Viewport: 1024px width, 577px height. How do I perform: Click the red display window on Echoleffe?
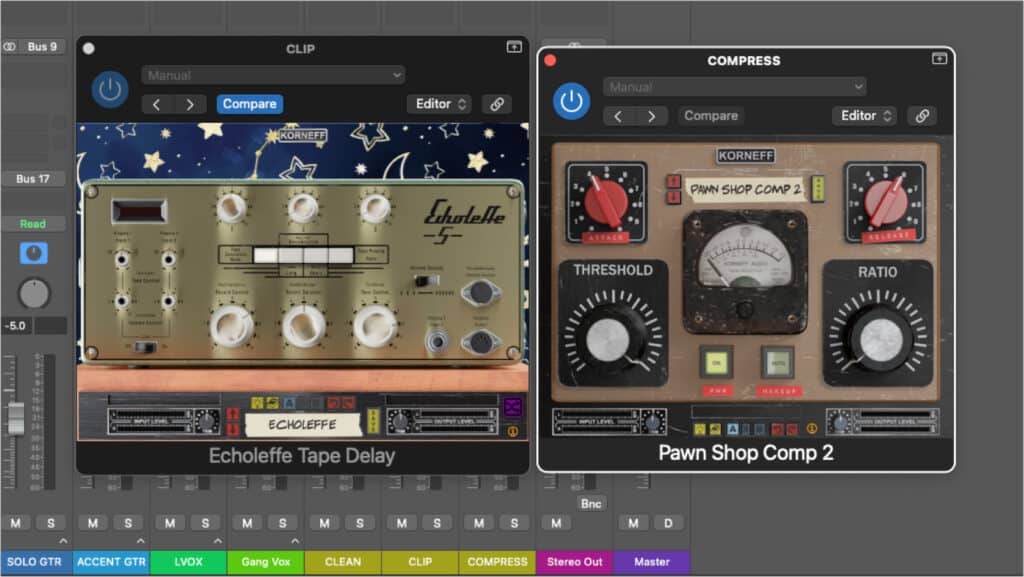(x=139, y=211)
